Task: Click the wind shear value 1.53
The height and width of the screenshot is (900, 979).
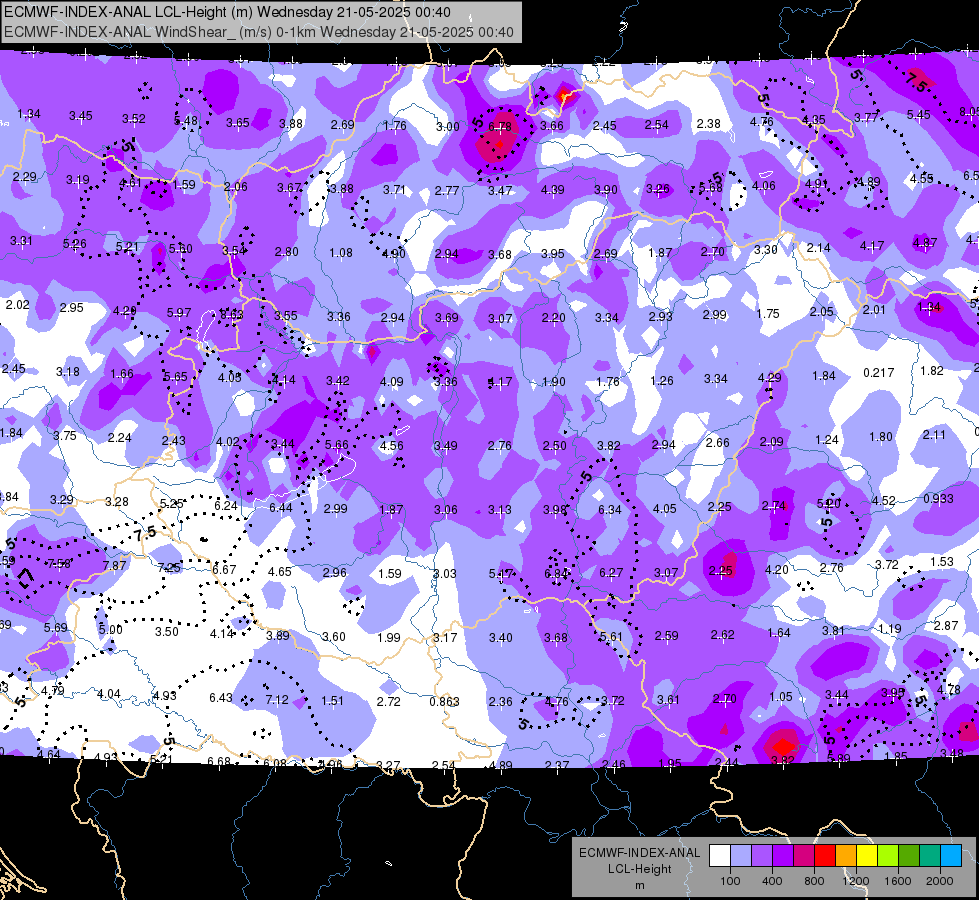Action: tap(942, 561)
